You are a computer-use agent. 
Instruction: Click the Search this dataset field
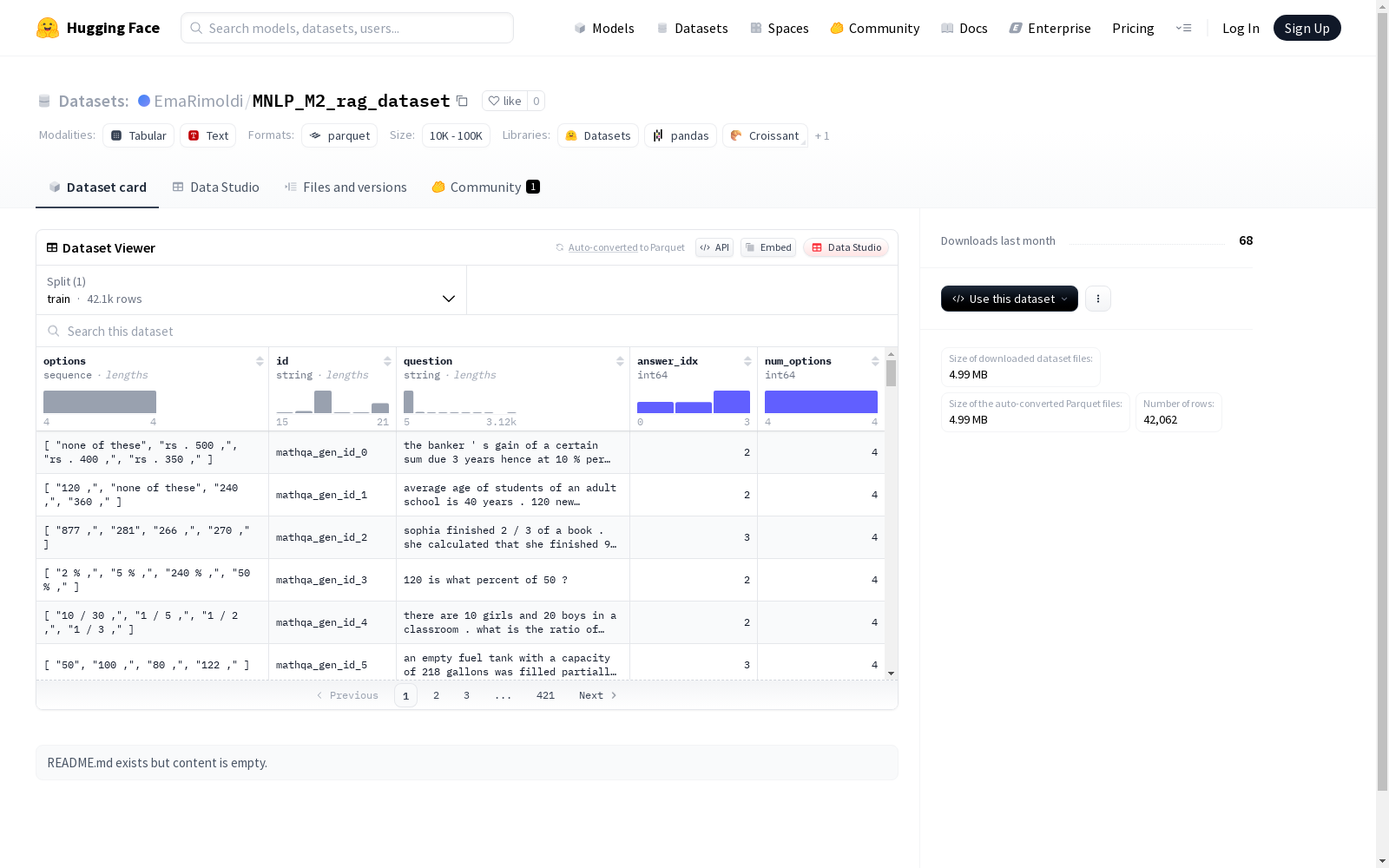click(467, 331)
